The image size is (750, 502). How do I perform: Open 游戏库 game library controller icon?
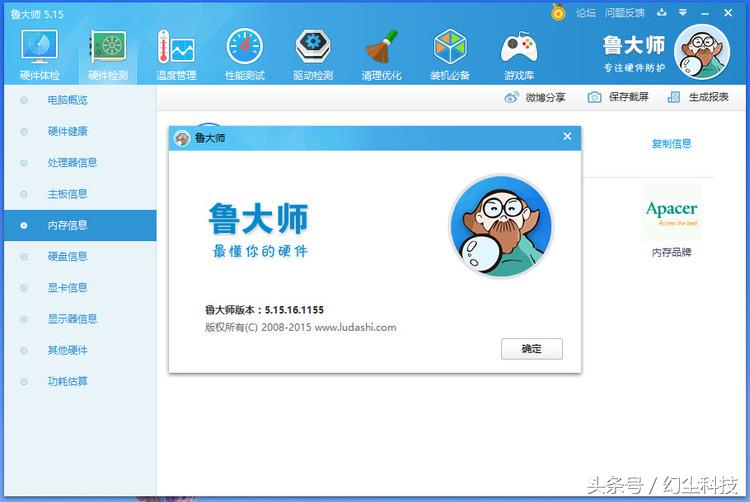click(x=519, y=47)
